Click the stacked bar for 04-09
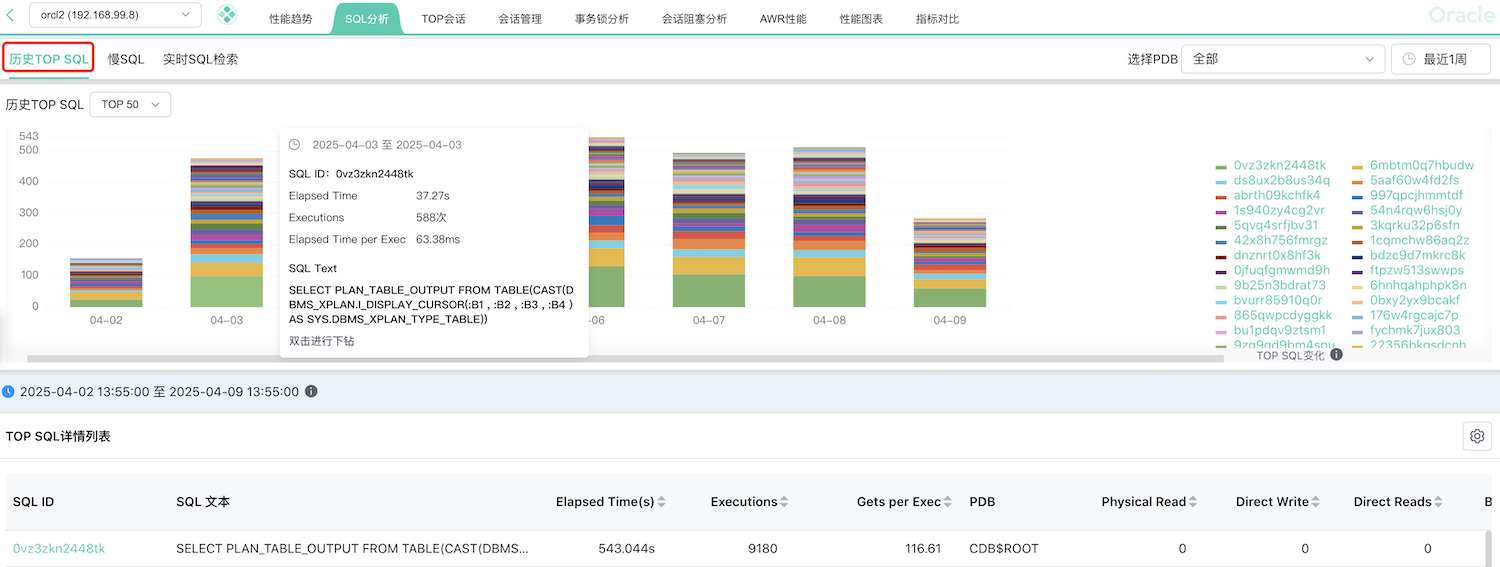1500x567 pixels. (950, 262)
